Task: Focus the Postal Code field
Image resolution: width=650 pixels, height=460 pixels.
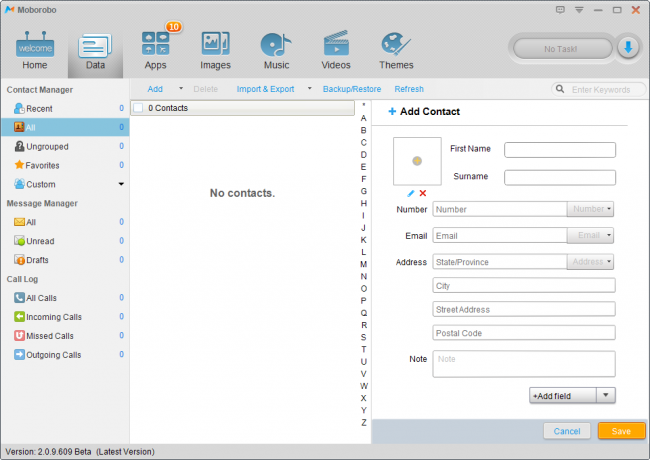Action: 524,333
